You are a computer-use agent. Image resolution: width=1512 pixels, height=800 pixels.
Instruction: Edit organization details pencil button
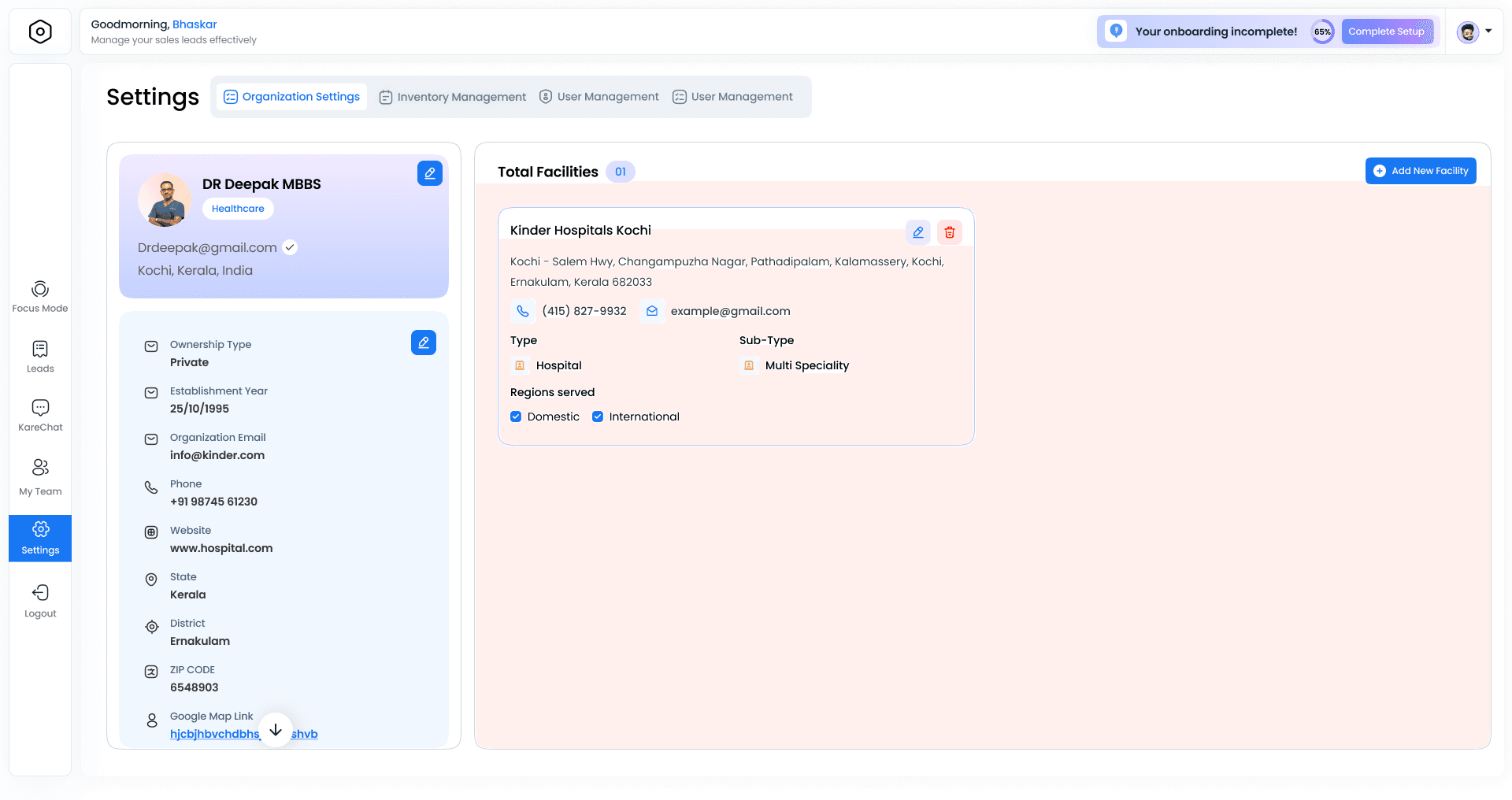tap(424, 343)
